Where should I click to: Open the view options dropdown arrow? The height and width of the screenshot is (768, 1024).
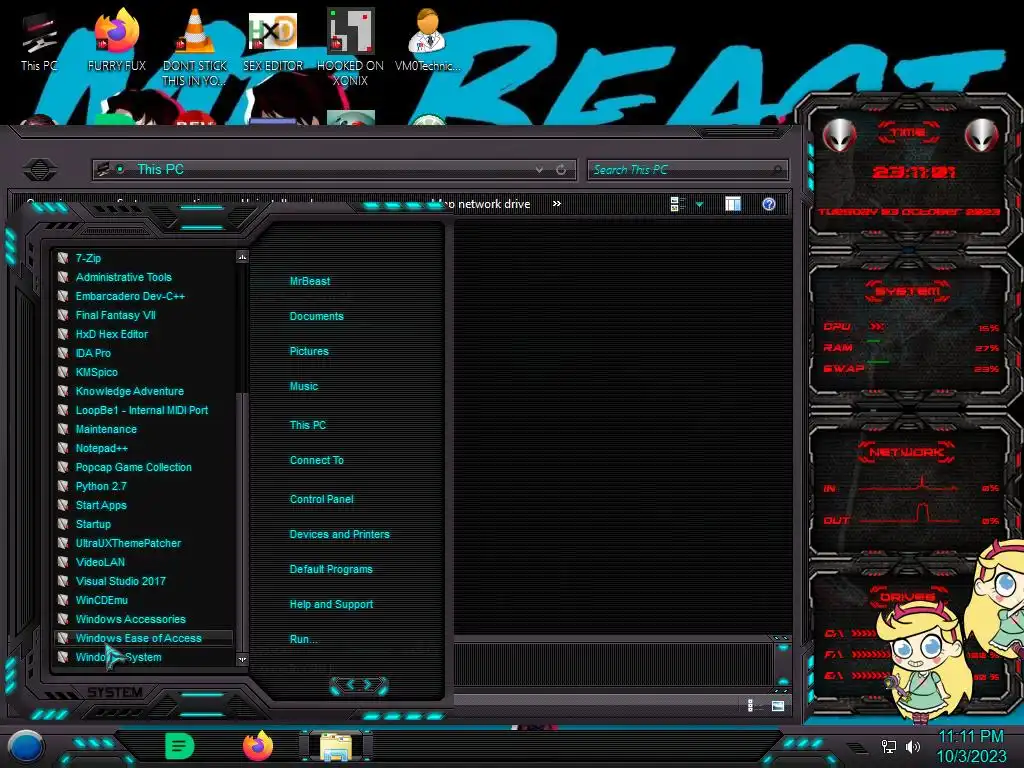[x=699, y=204]
